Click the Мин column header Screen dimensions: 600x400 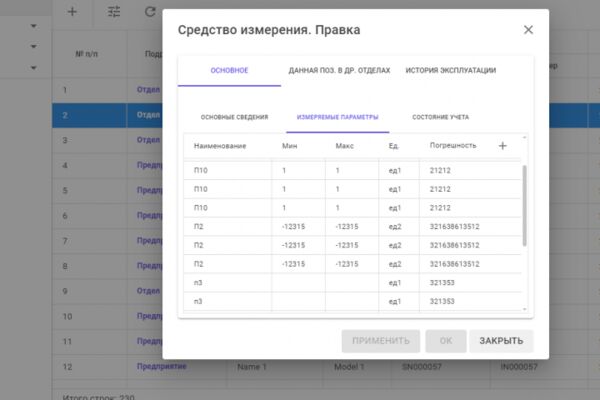(289, 146)
